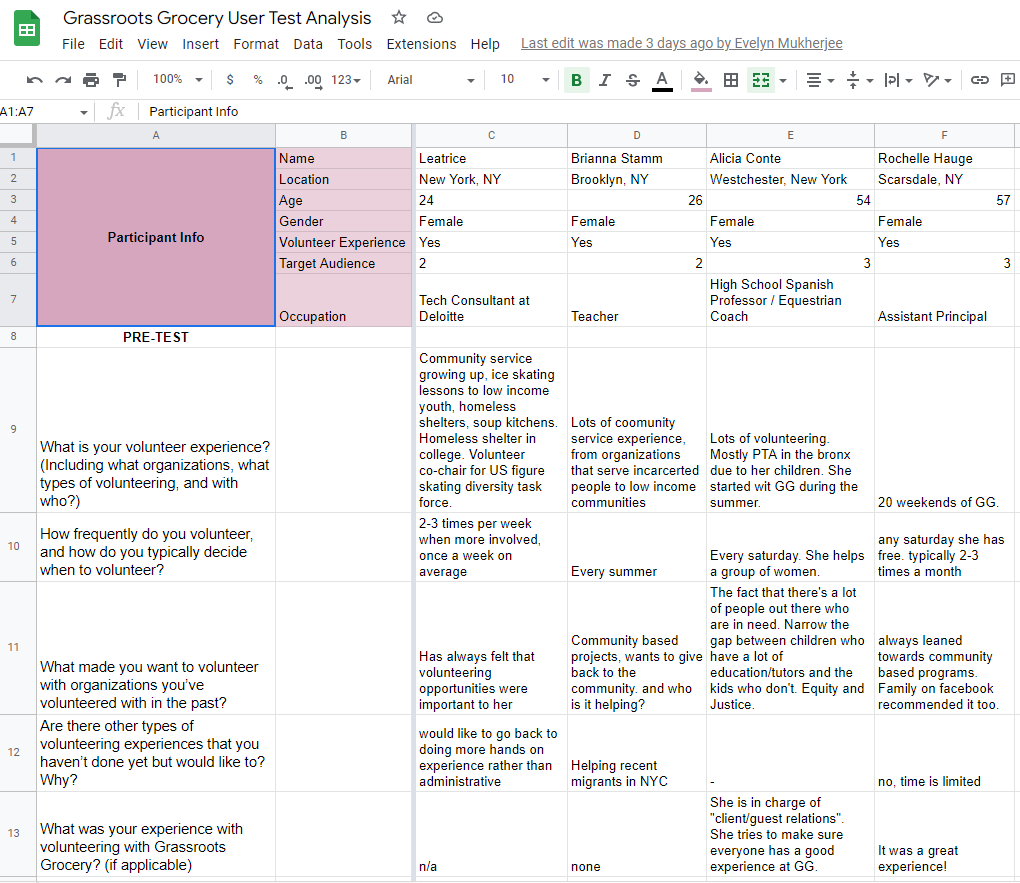Toggle Italic formatting
This screenshot has width=1020, height=883.
coord(605,80)
